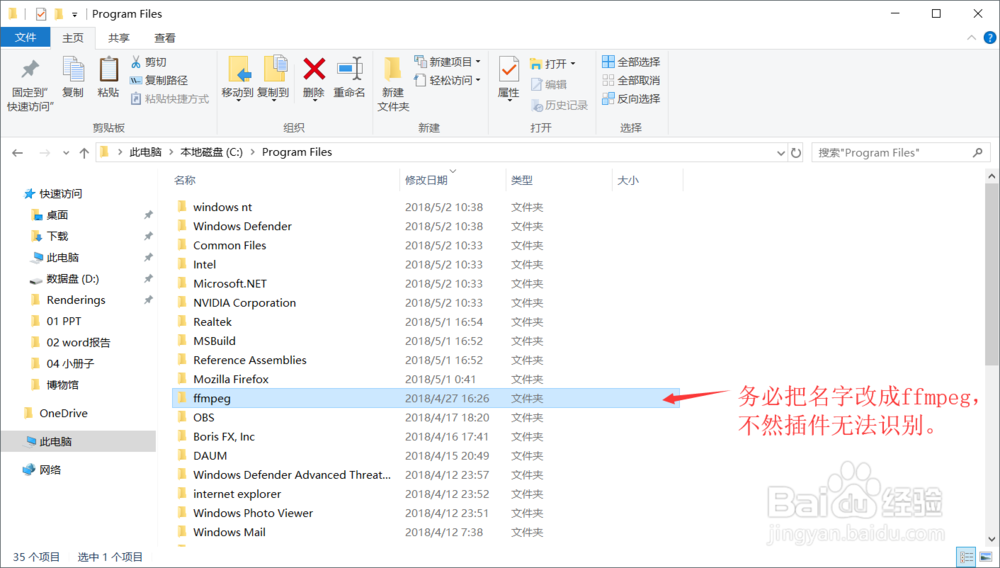Viewport: 1000px width, 568px height.
Task: Click the Help question mark icon
Action: [x=989, y=38]
